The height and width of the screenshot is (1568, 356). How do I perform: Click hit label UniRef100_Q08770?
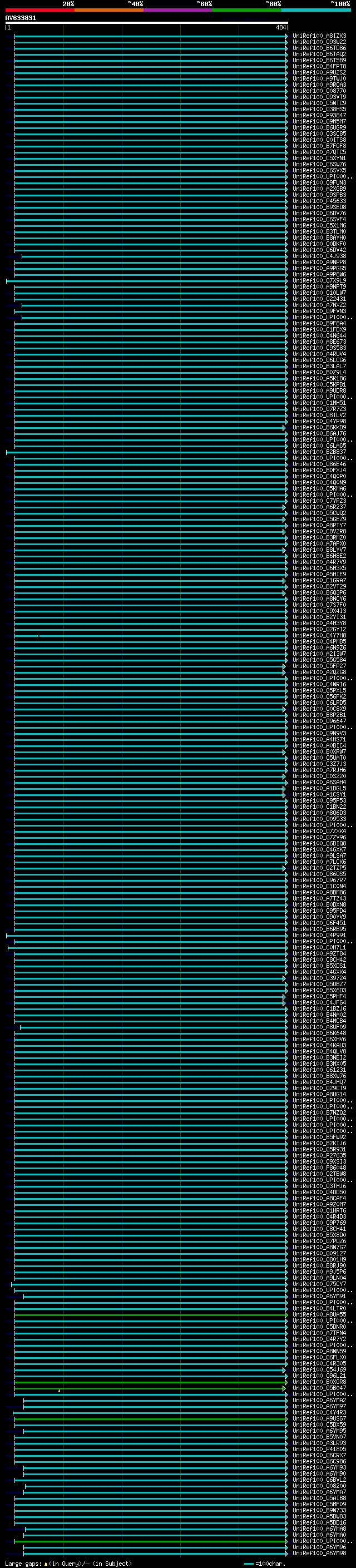click(319, 91)
